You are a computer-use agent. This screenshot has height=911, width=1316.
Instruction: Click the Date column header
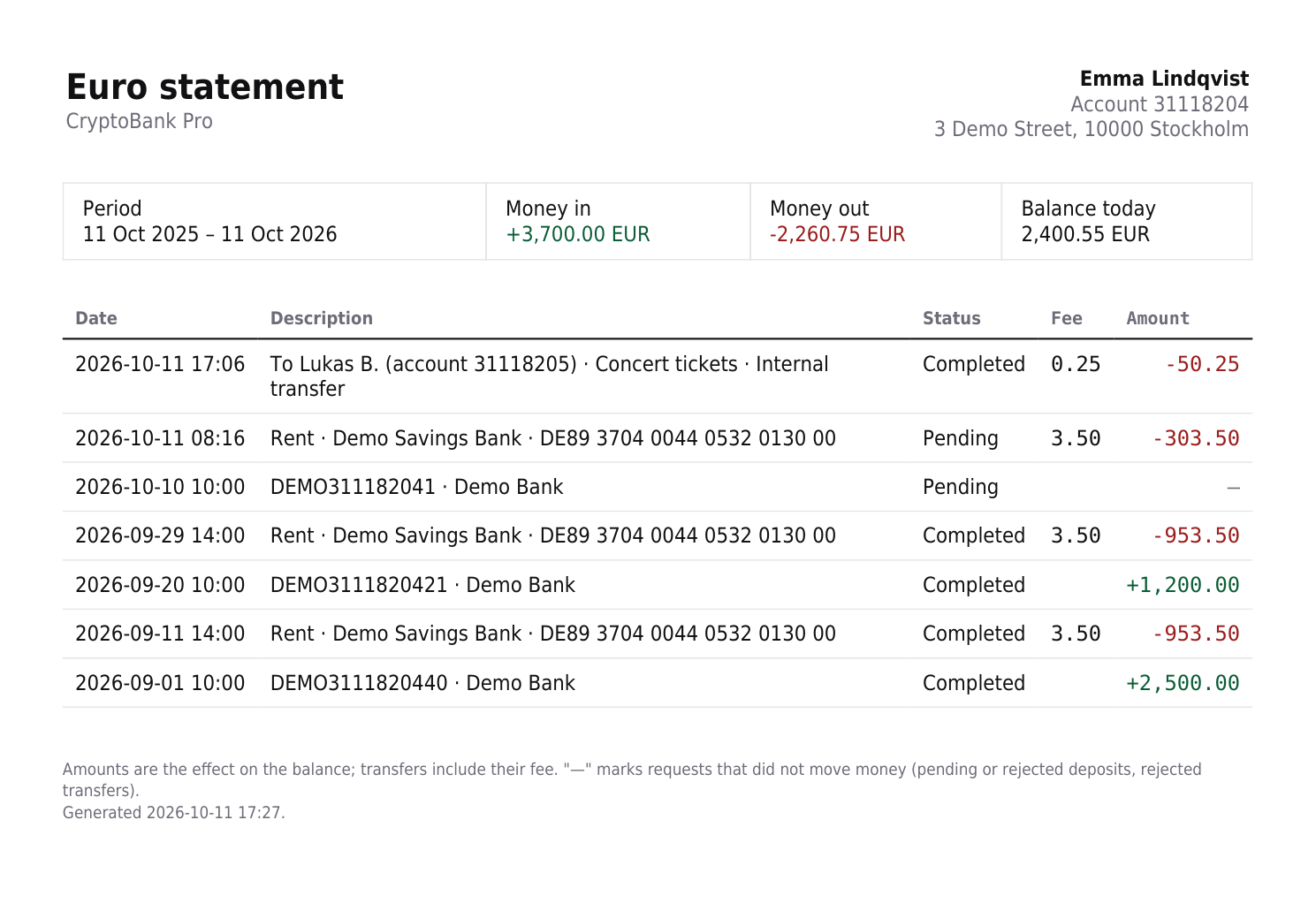tap(96, 318)
